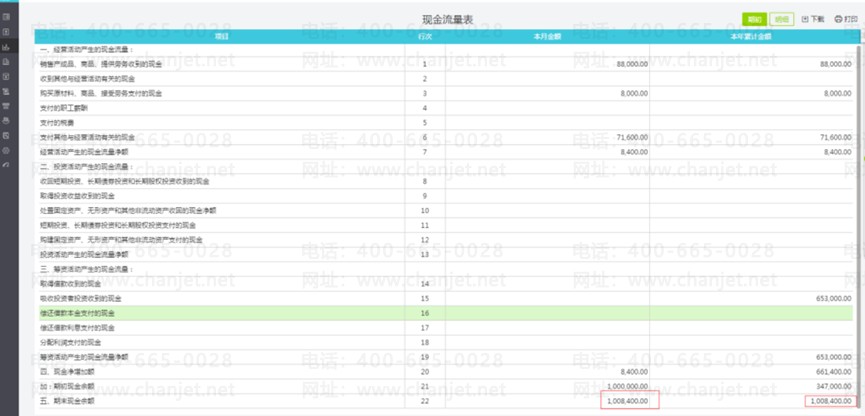
Task: Select row 销售产成品、商品、提供劳务收到的现金
Action: click(444, 64)
